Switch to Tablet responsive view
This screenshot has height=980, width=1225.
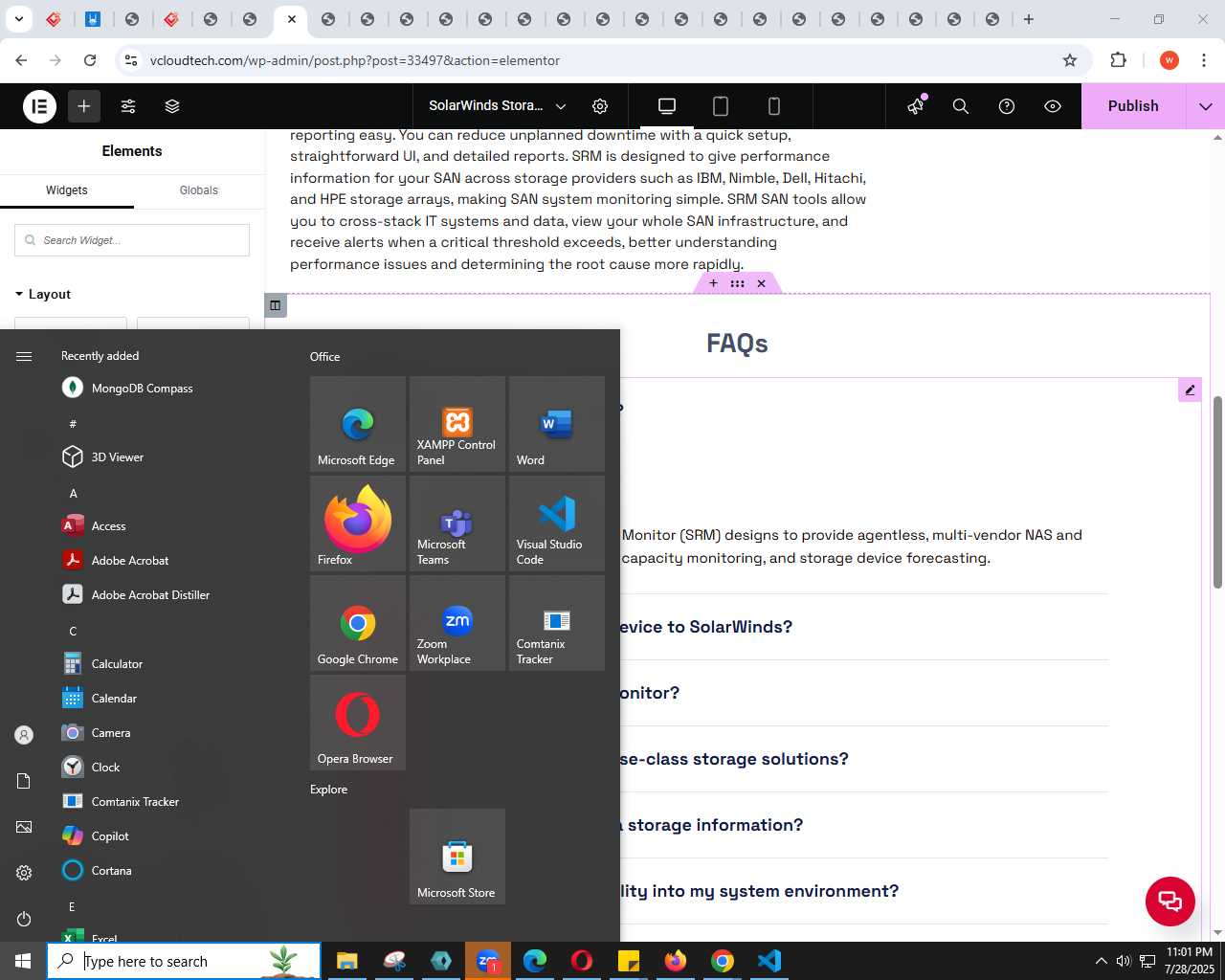click(721, 106)
